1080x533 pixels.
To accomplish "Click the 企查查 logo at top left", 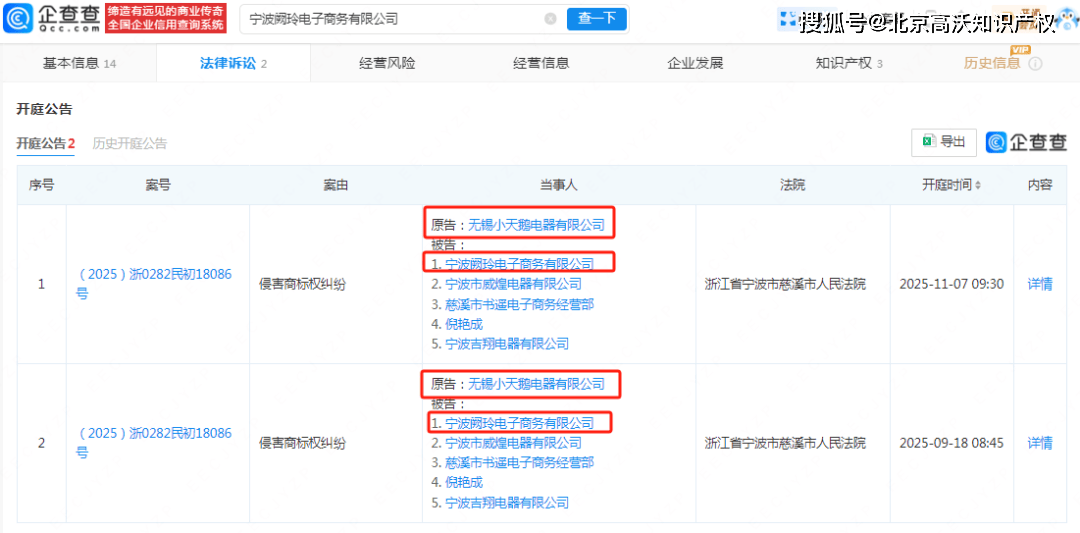I will tap(50, 18).
